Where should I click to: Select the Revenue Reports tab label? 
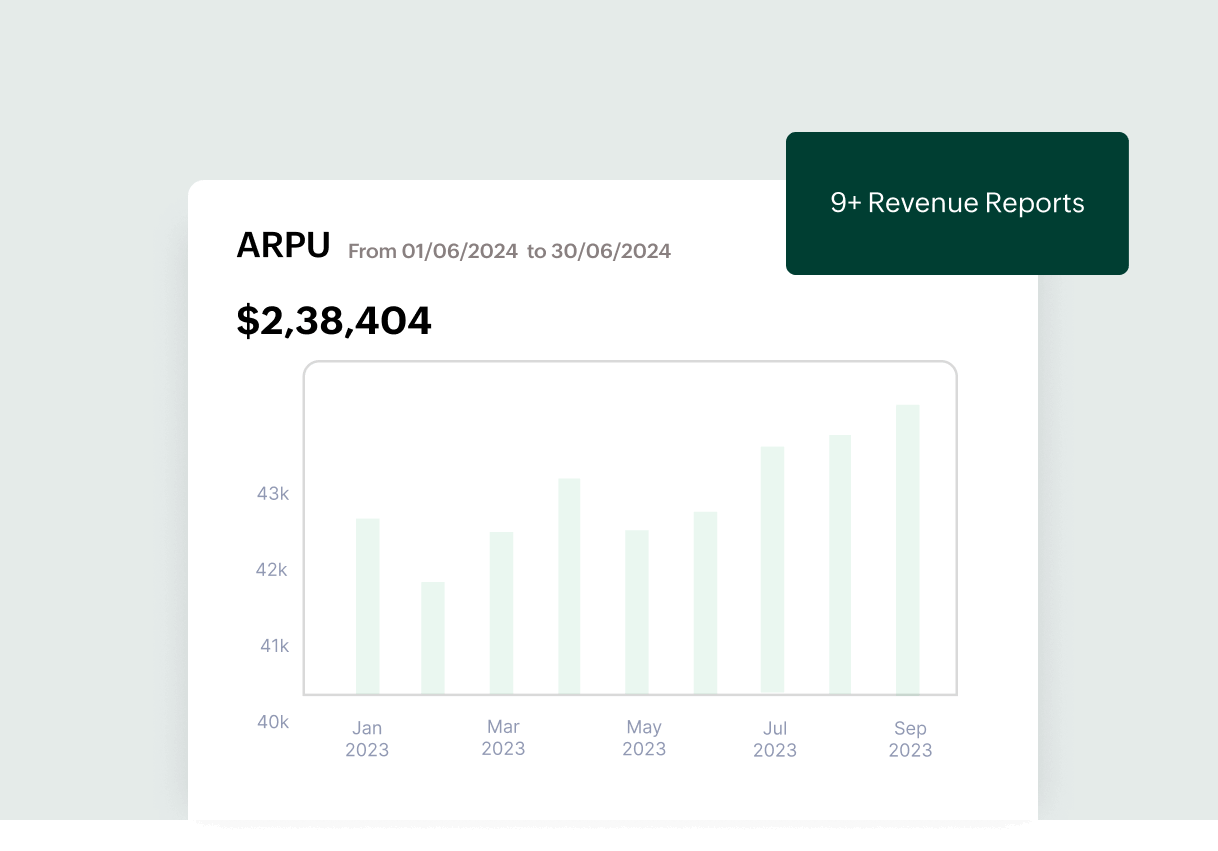point(957,203)
